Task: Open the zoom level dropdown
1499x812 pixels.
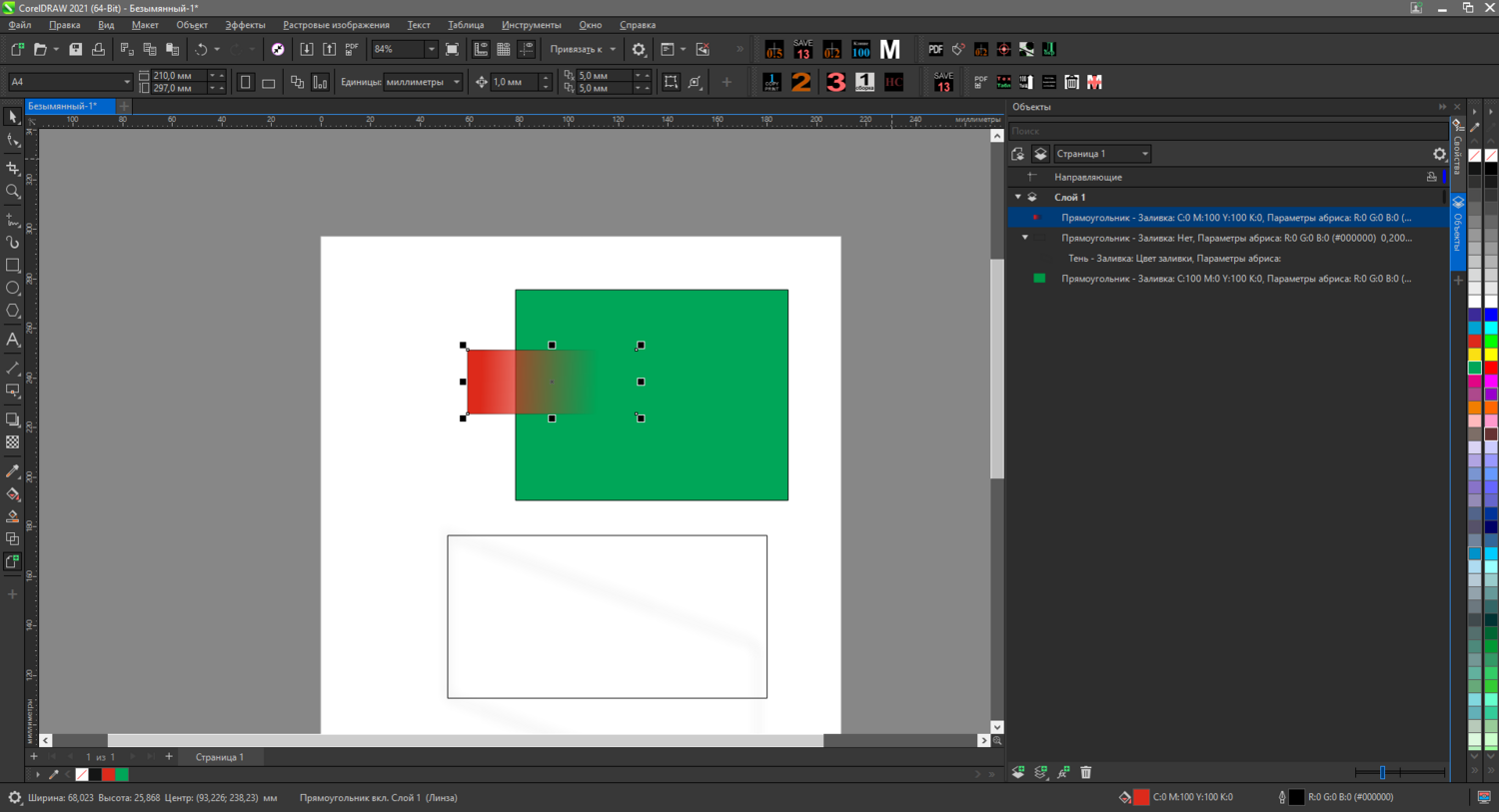Action: [431, 49]
